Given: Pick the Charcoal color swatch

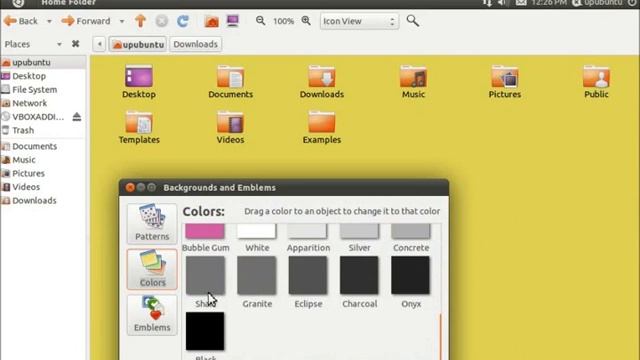Looking at the screenshot, I should coord(359,275).
